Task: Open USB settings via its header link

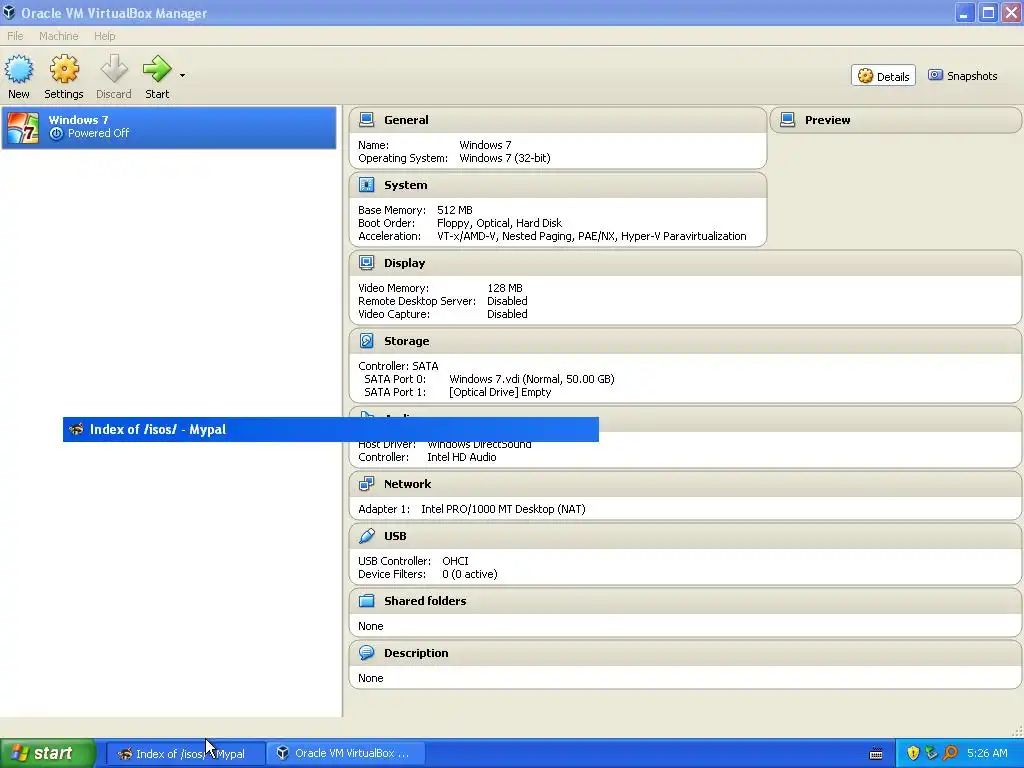Action: pyautogui.click(x=395, y=536)
